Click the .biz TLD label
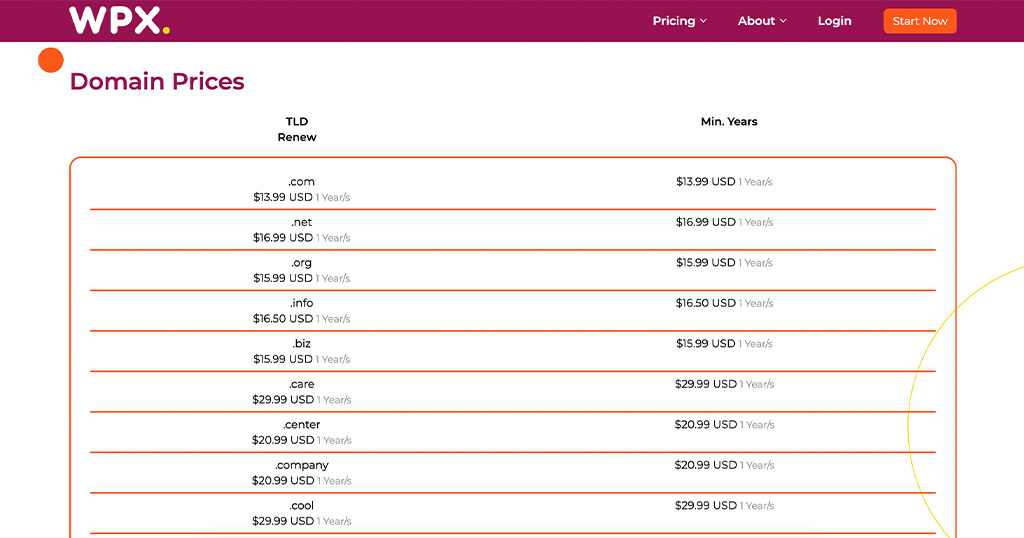This screenshot has width=1024, height=538. point(301,344)
